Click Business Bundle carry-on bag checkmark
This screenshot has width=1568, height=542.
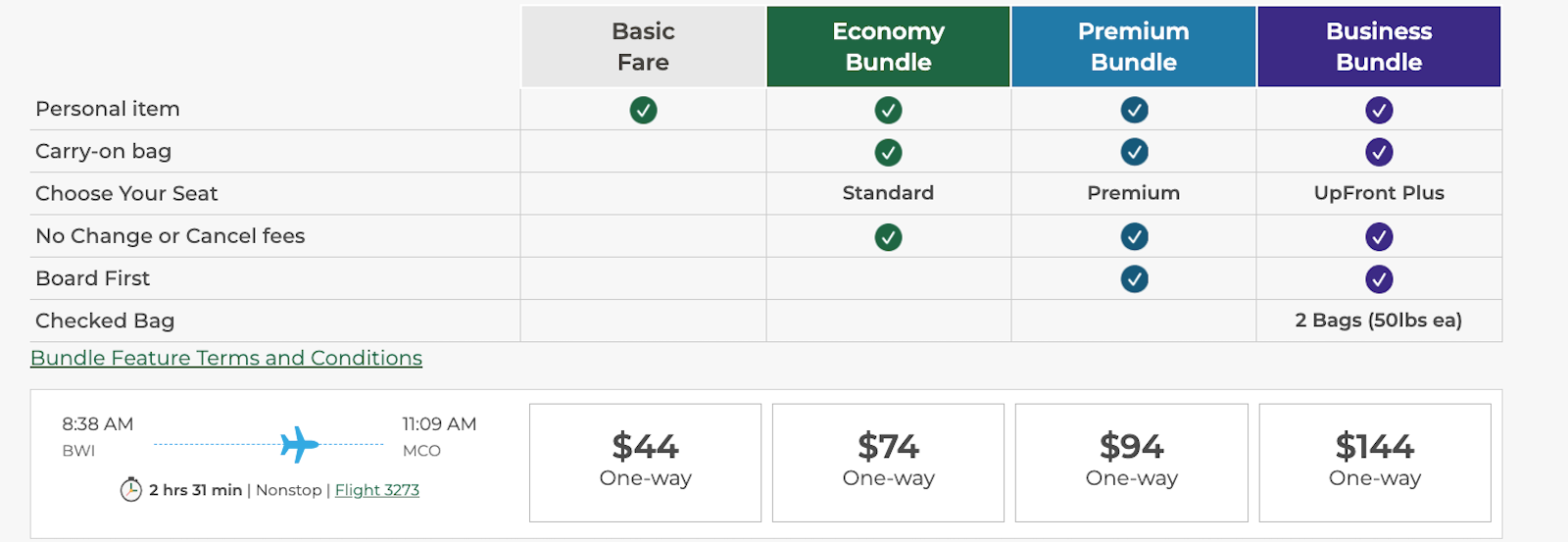(x=1379, y=152)
